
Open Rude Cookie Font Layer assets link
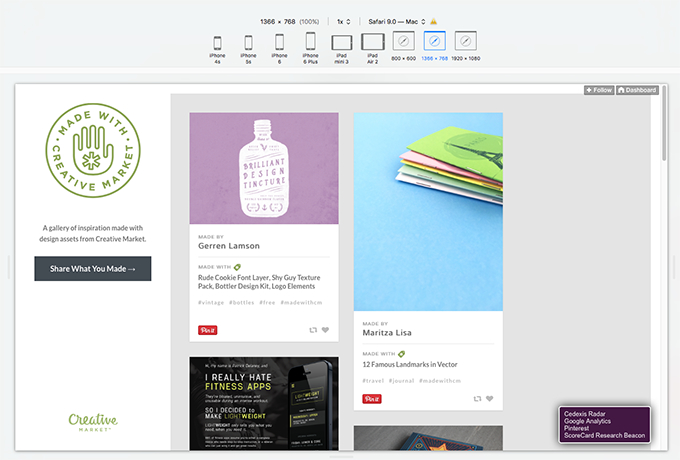pyautogui.click(x=259, y=282)
